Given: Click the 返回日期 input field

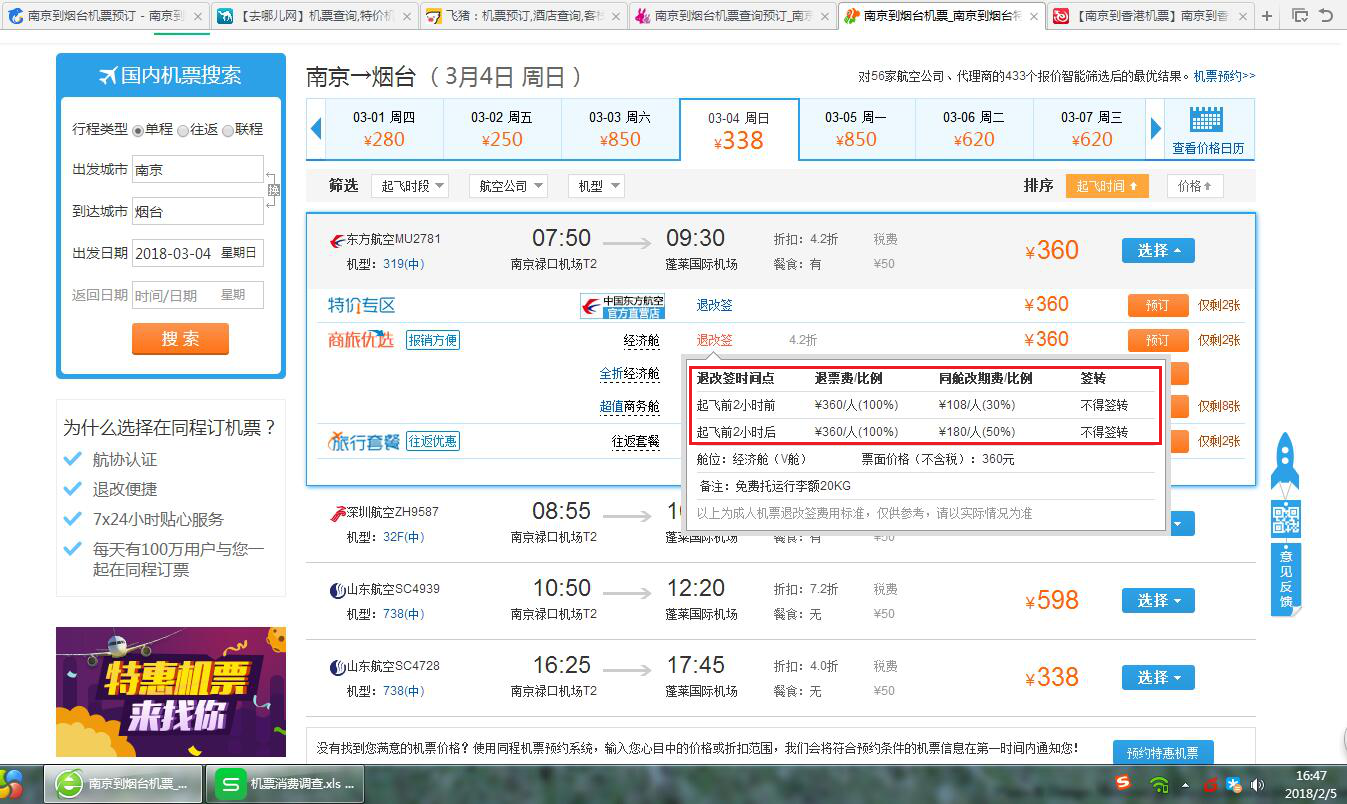Looking at the screenshot, I should tap(197, 294).
